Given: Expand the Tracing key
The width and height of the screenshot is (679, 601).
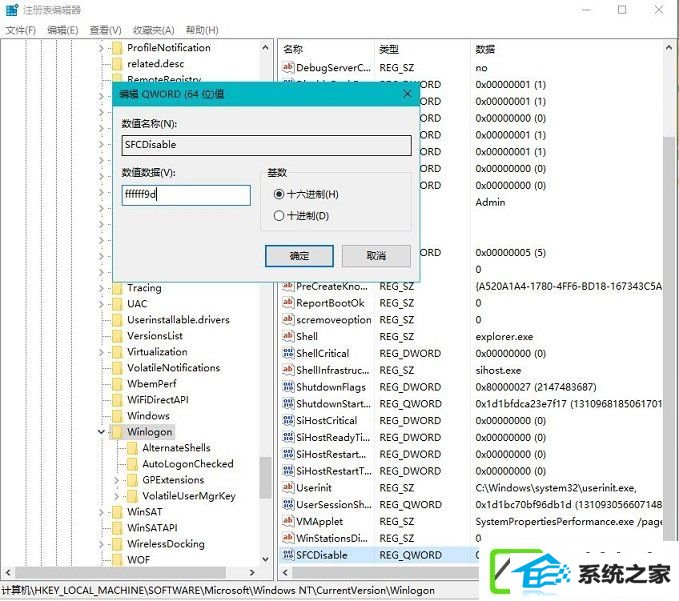Looking at the screenshot, I should pyautogui.click(x=101, y=288).
